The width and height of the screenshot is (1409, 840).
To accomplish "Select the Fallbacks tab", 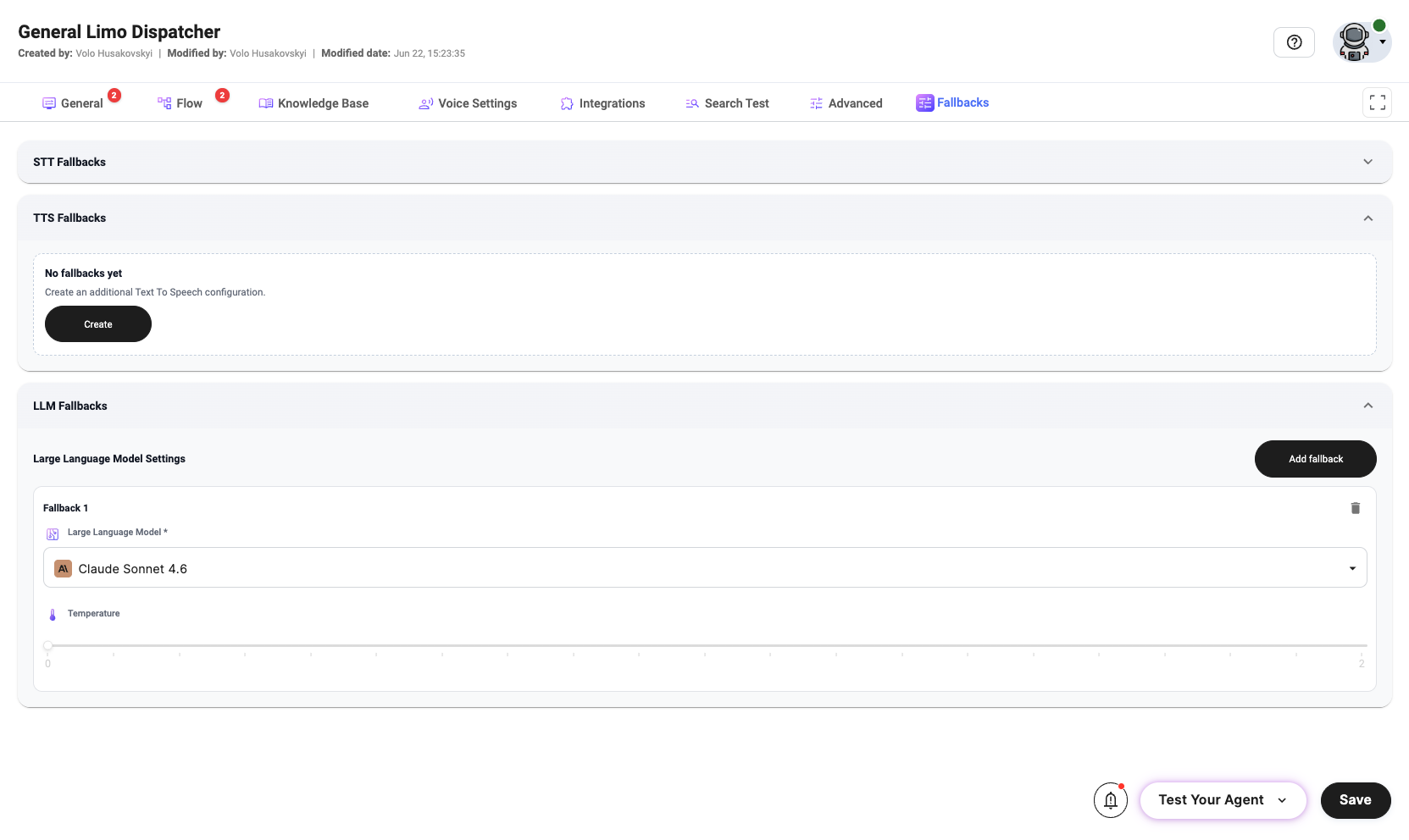I will [x=952, y=102].
